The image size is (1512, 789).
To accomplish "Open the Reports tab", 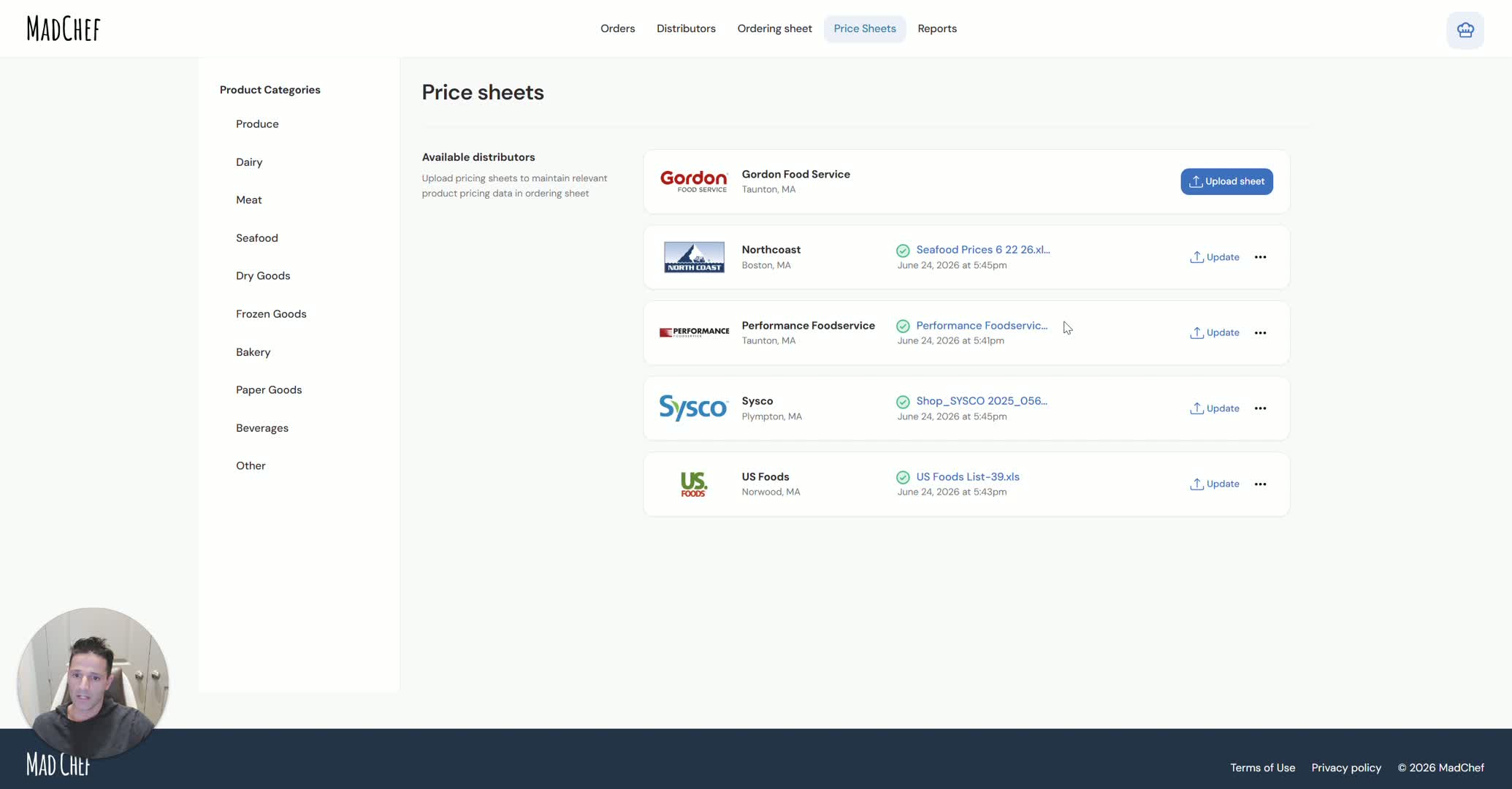I will click(937, 28).
